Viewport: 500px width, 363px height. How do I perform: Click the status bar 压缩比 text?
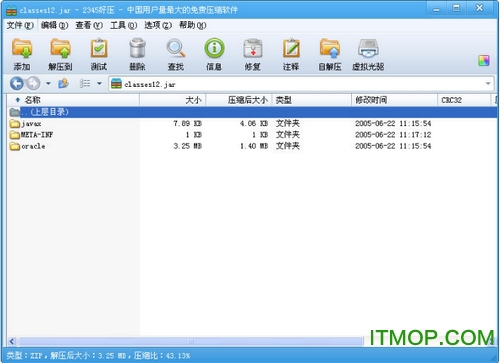pos(162,356)
